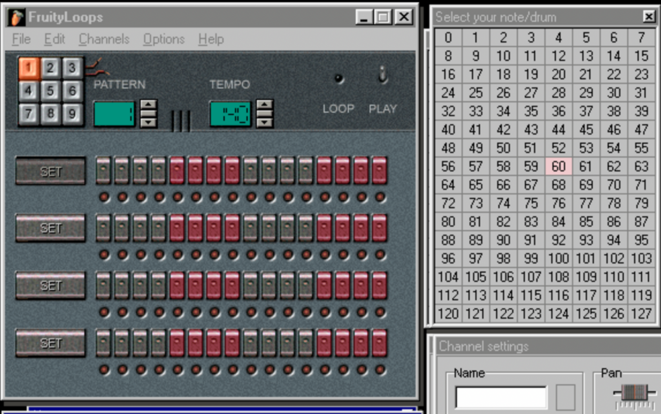Viewport: 661px width, 414px height.
Task: Decrease the tempo with down arrow
Action: point(264,123)
